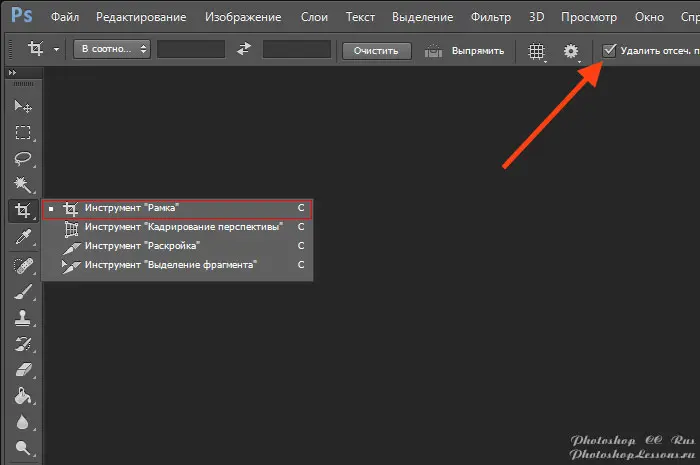Open the gear crop settings menu
The height and width of the screenshot is (465, 700).
(x=571, y=51)
